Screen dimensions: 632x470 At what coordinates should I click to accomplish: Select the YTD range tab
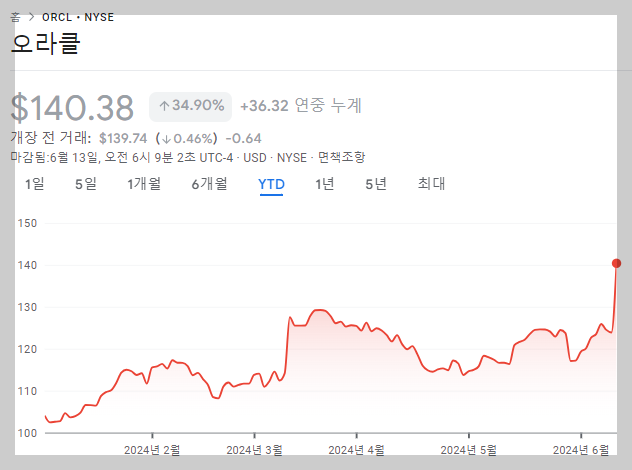pyautogui.click(x=271, y=184)
